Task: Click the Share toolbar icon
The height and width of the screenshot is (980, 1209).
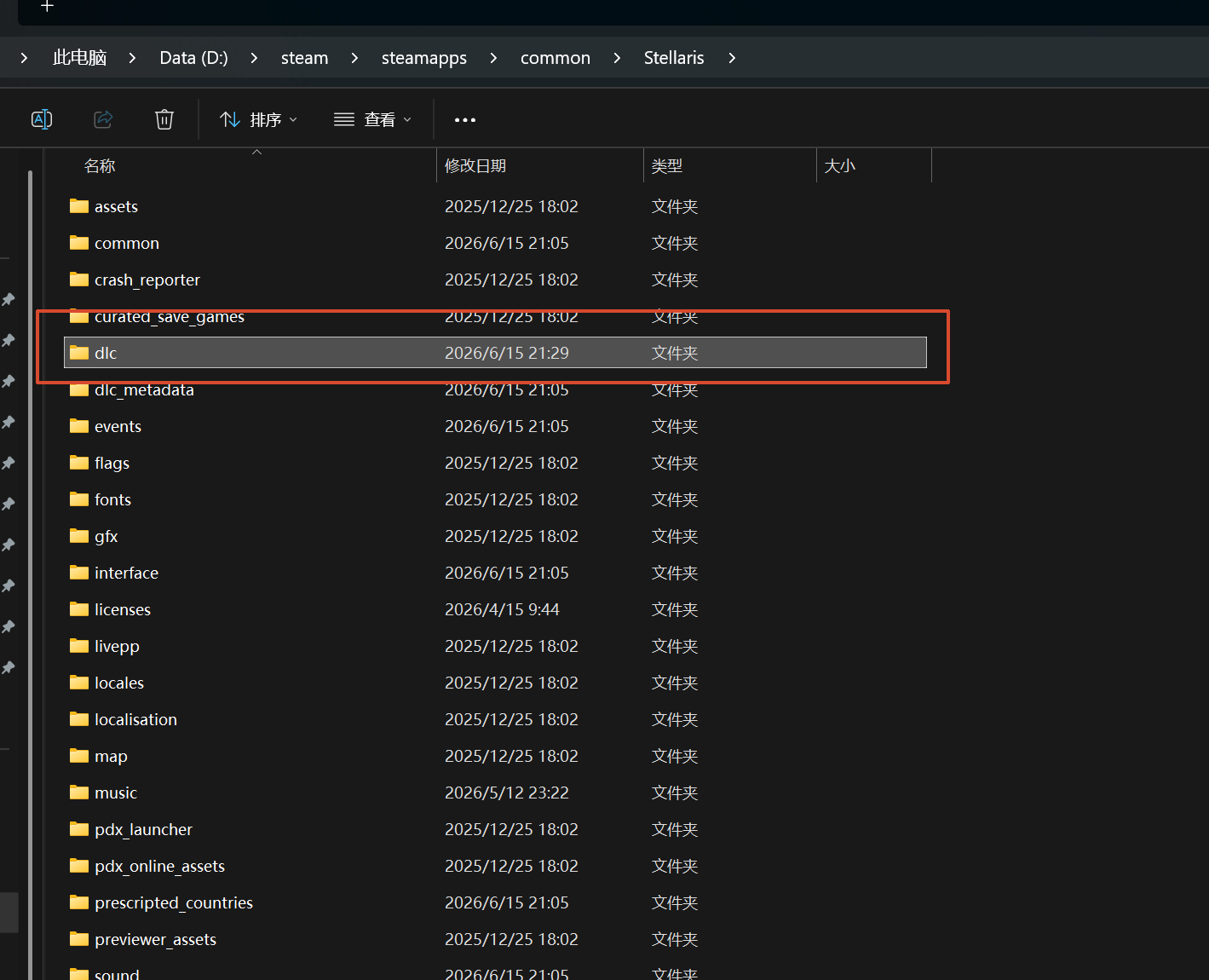Action: 103,119
